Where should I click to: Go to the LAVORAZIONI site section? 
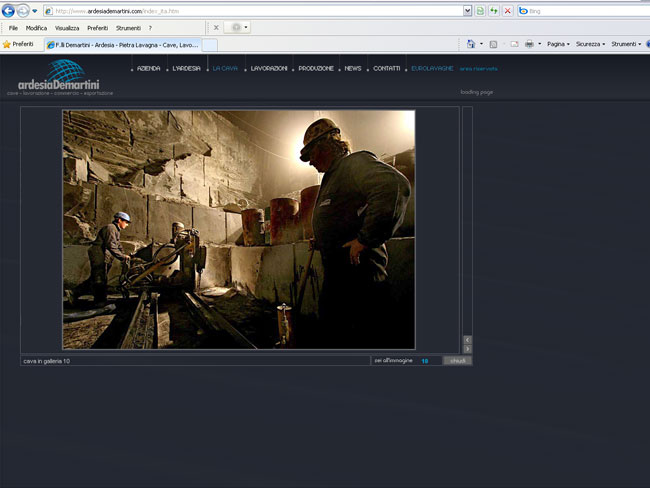(x=269, y=68)
